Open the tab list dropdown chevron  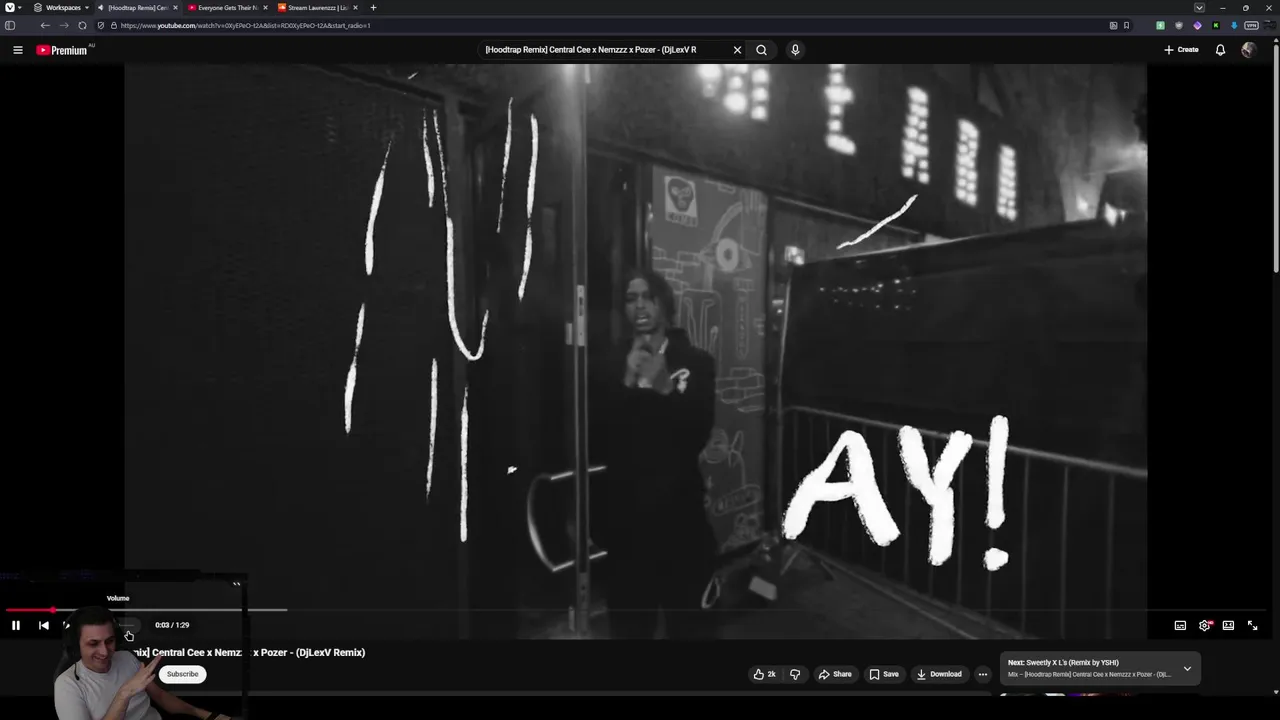pos(1199,7)
